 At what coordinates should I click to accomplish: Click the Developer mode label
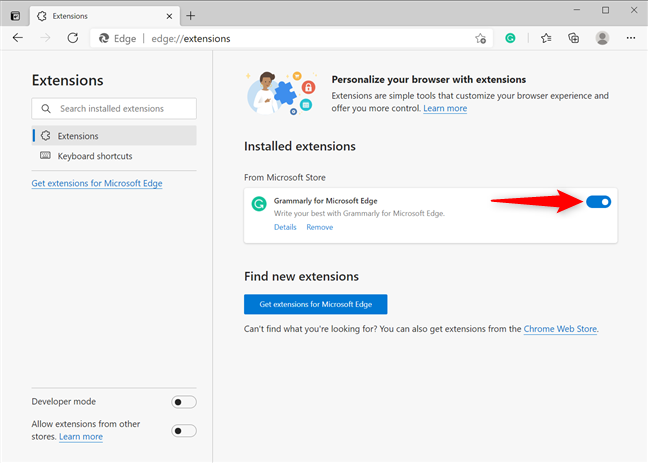[64, 401]
